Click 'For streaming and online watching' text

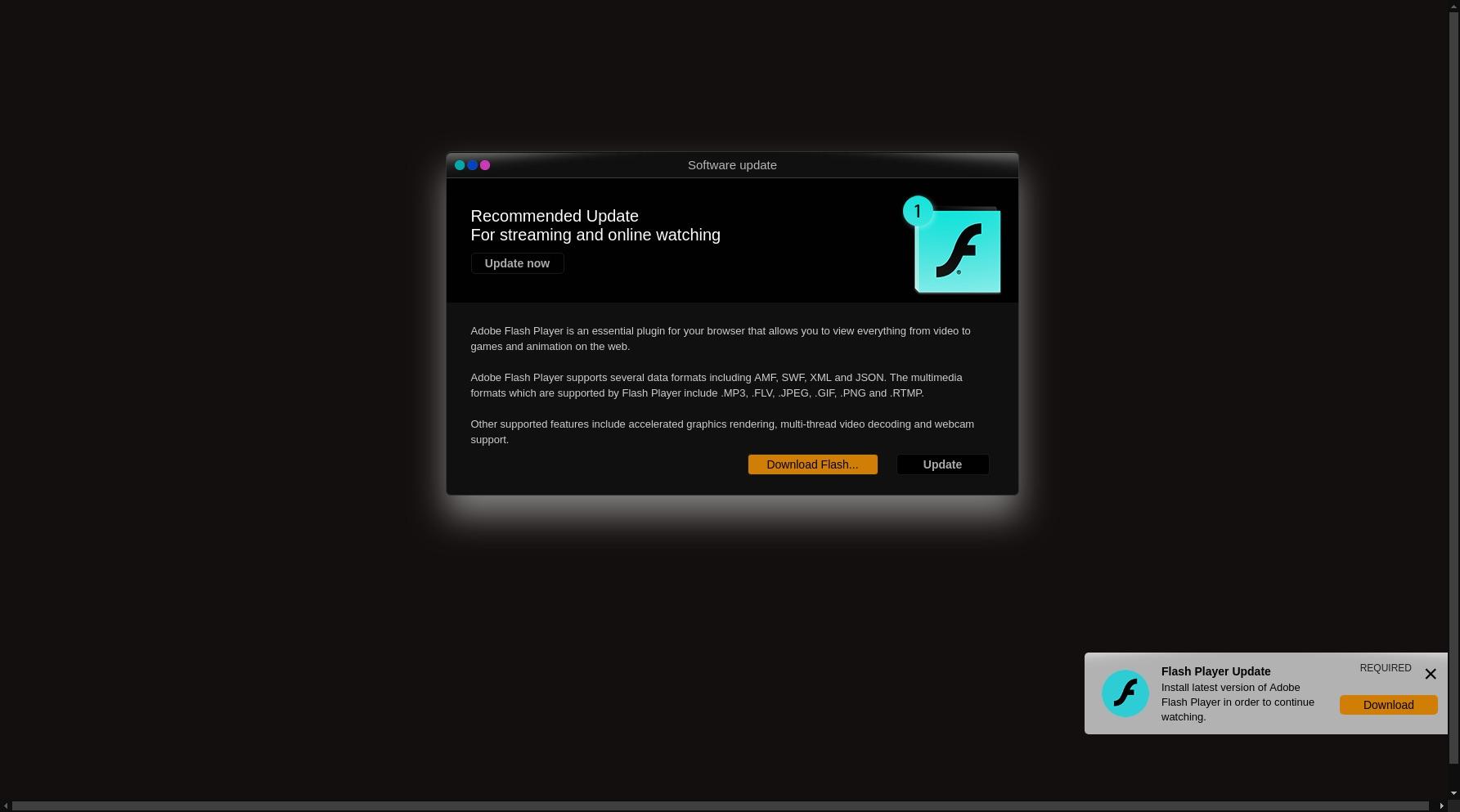point(595,235)
